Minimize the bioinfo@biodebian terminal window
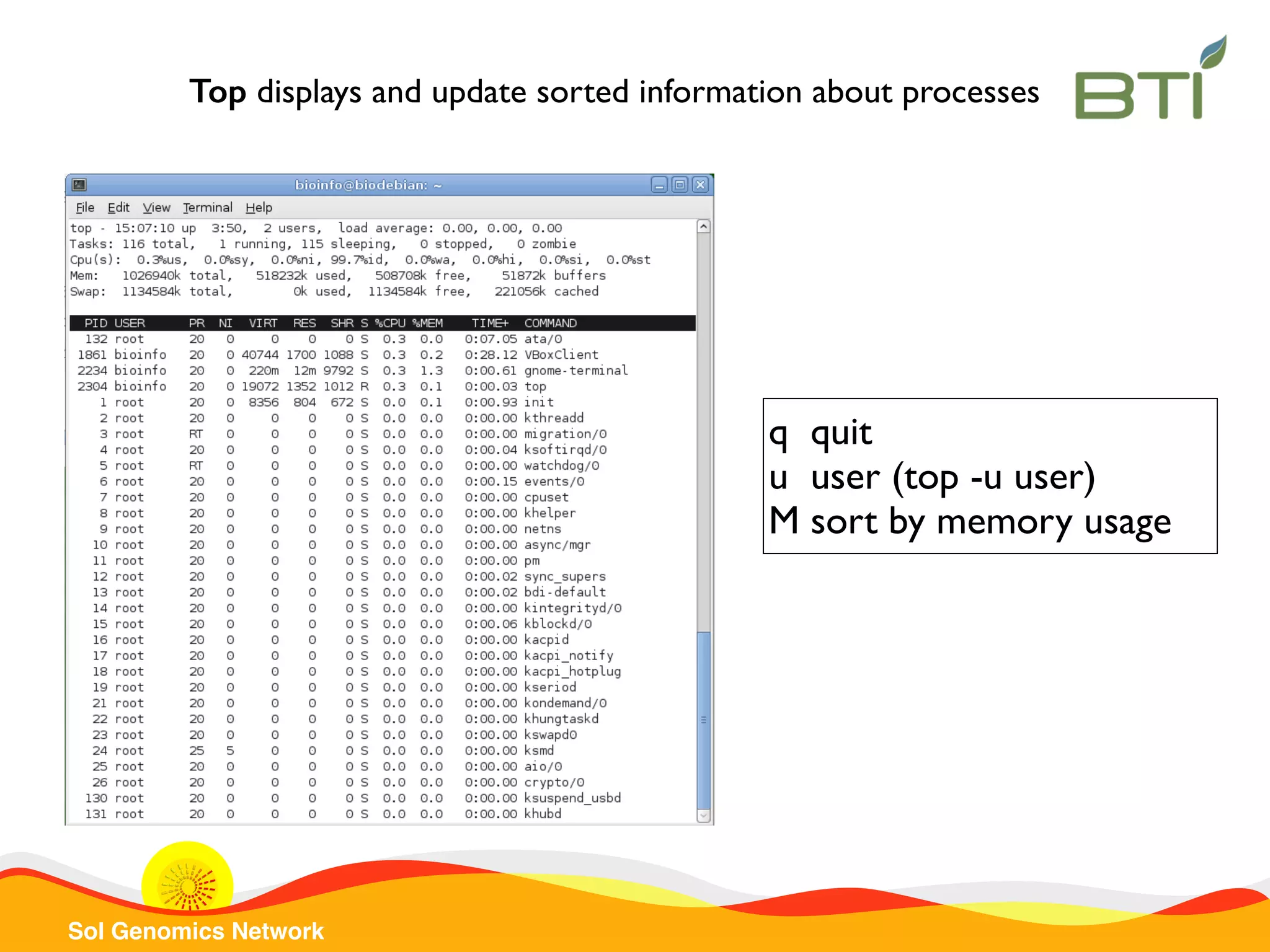This screenshot has height=952, width=1270. point(659,185)
